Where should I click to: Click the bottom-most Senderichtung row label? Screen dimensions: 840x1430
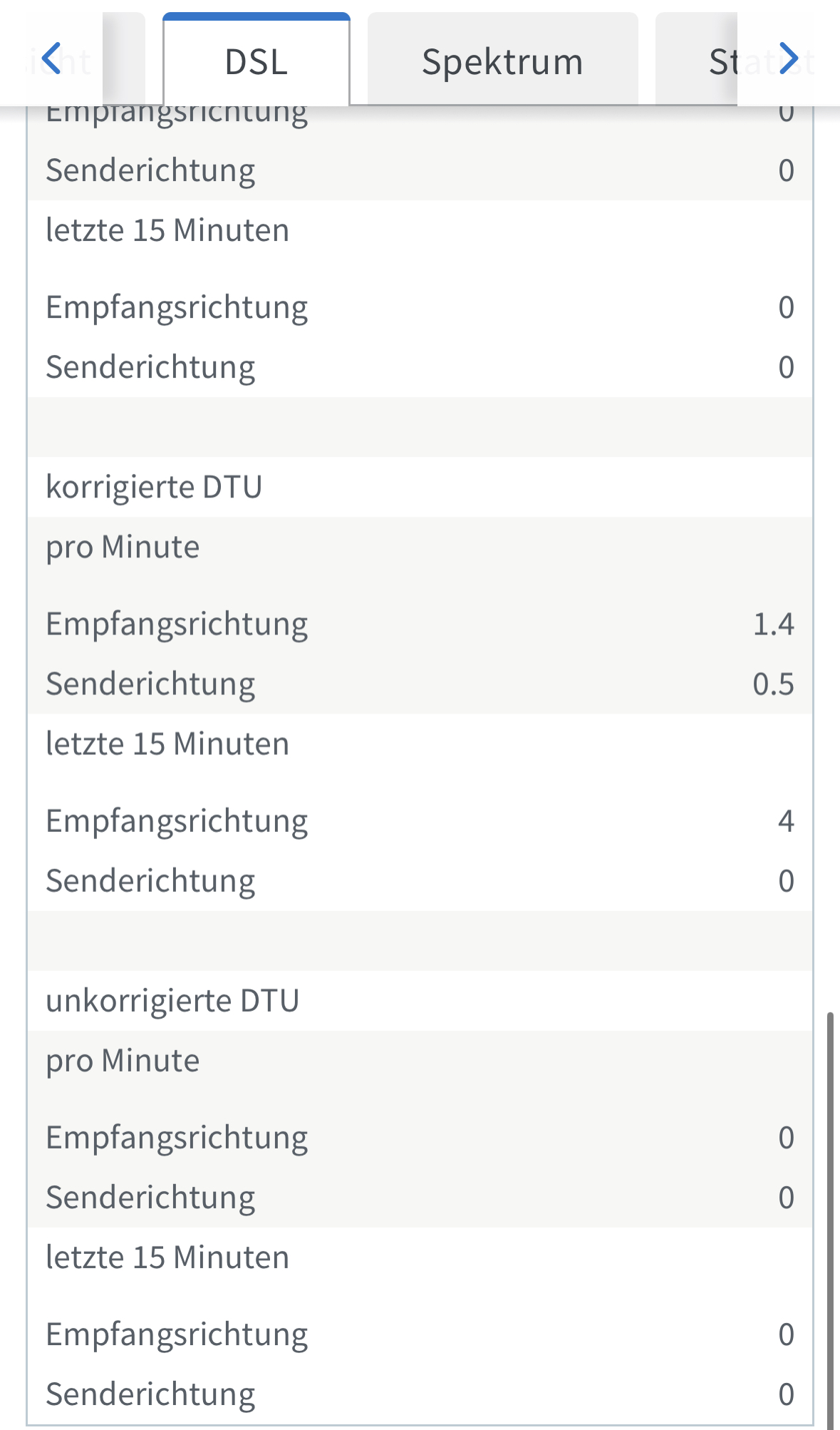coord(150,1394)
